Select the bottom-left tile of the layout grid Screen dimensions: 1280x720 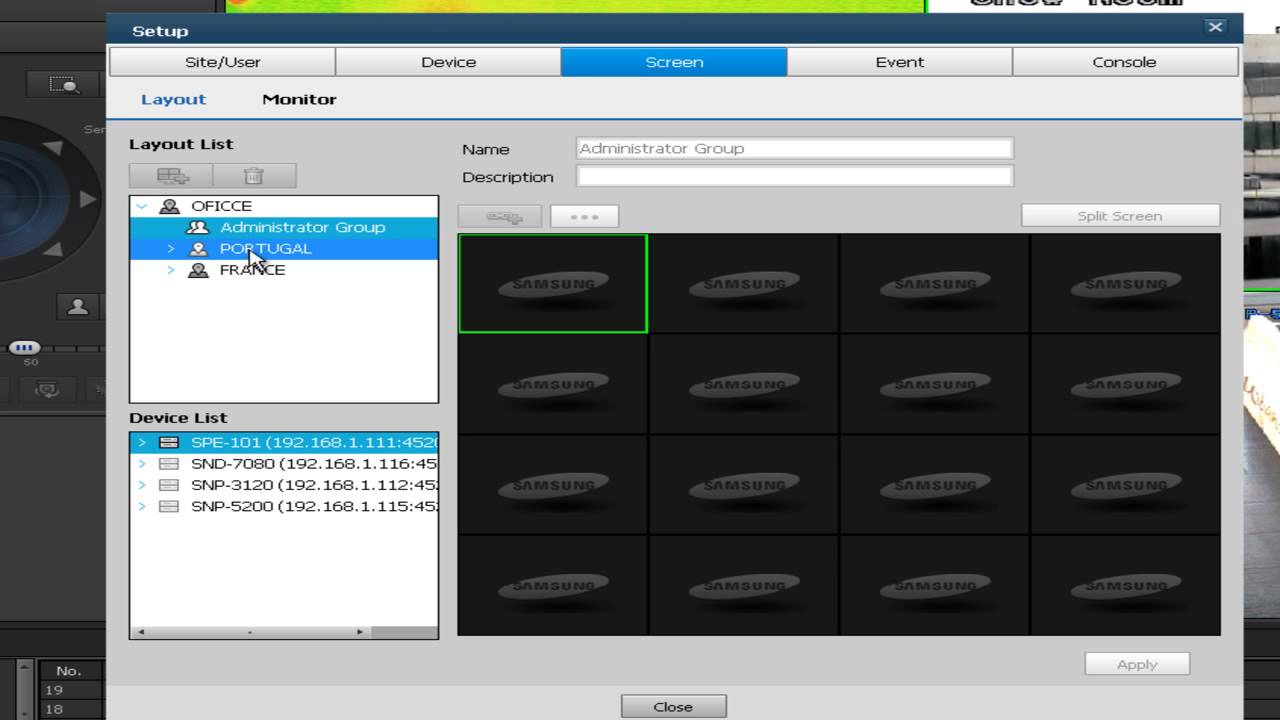(553, 585)
